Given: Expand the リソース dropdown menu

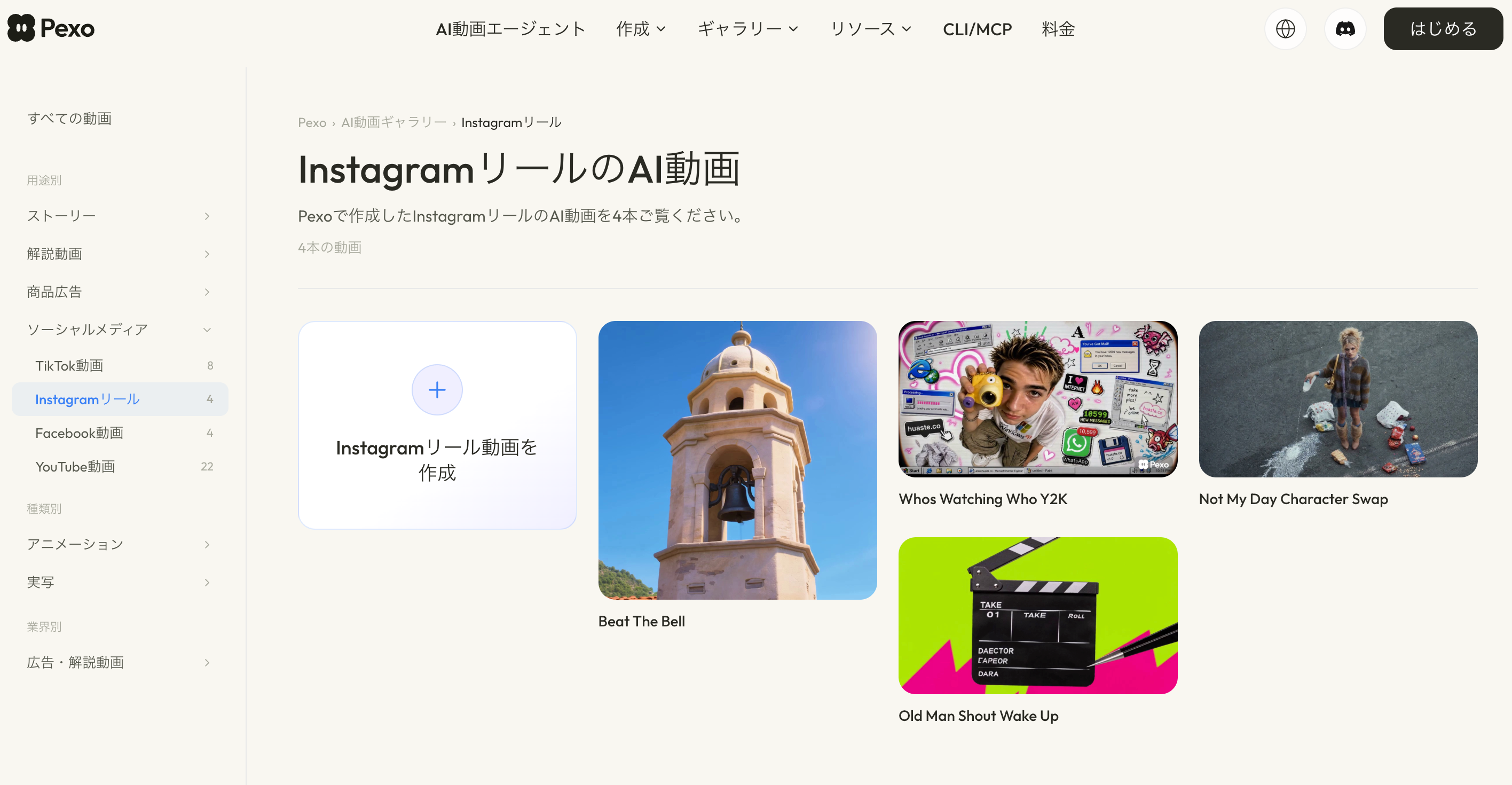Looking at the screenshot, I should pos(871,29).
